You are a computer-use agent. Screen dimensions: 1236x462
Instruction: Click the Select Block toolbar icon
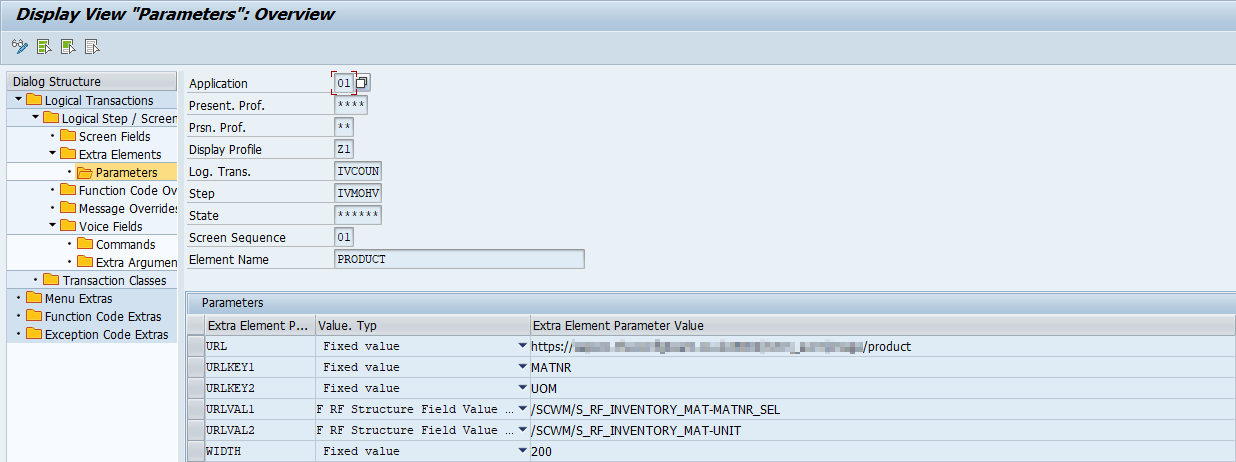click(67, 46)
